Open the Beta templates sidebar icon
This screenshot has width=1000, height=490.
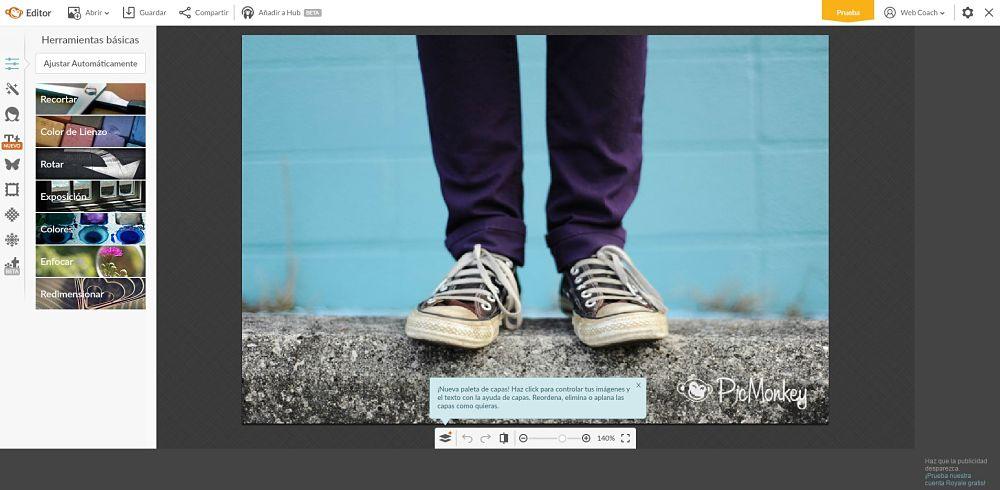coord(12,266)
